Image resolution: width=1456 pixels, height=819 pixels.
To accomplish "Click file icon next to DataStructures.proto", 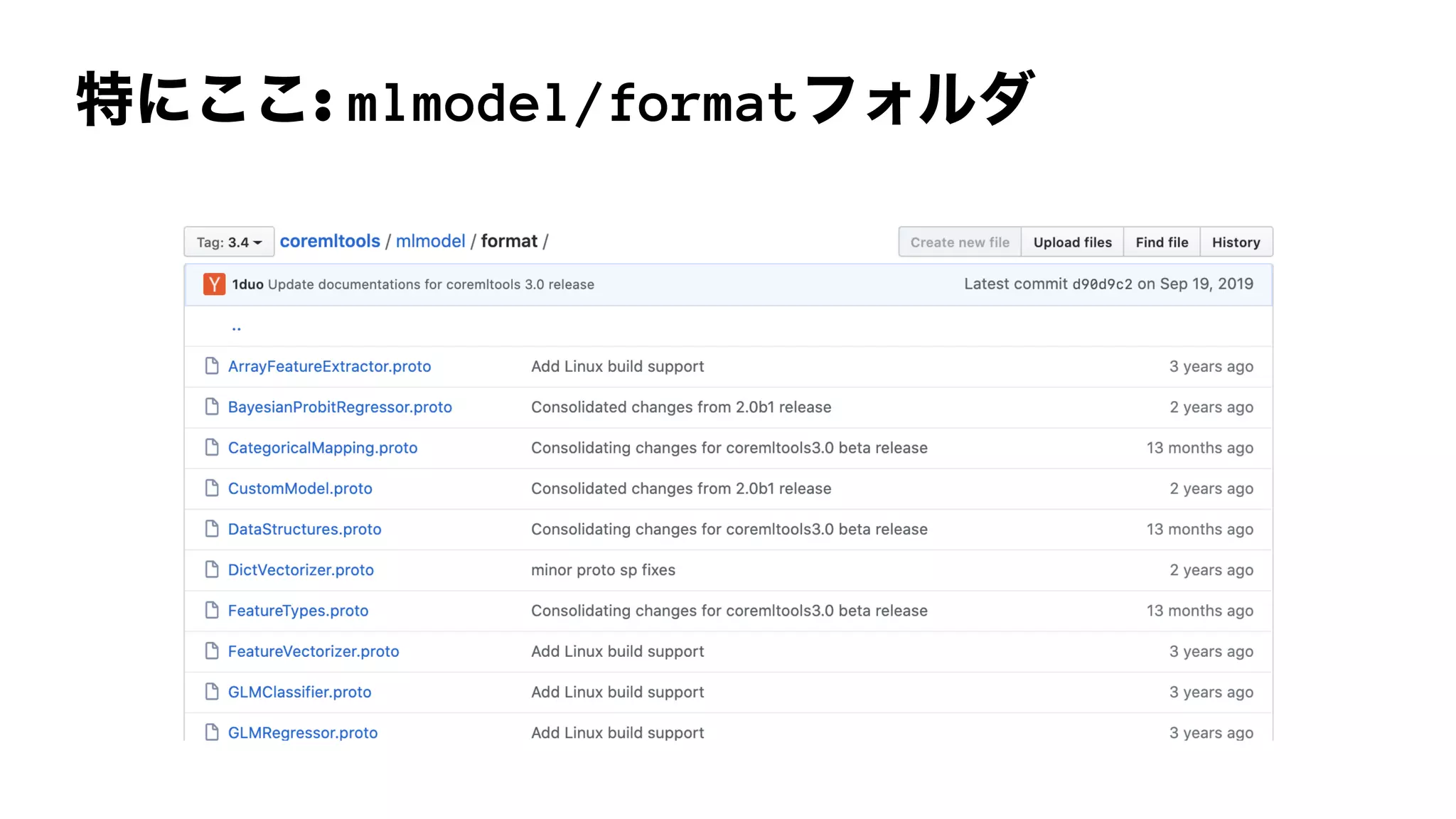I will tap(212, 528).
